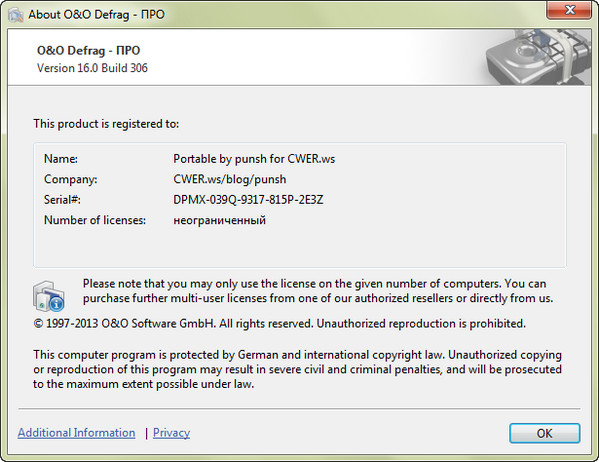This screenshot has height=462, width=599.
Task: Click the O&O Defrag title bar icon
Action: click(16, 15)
